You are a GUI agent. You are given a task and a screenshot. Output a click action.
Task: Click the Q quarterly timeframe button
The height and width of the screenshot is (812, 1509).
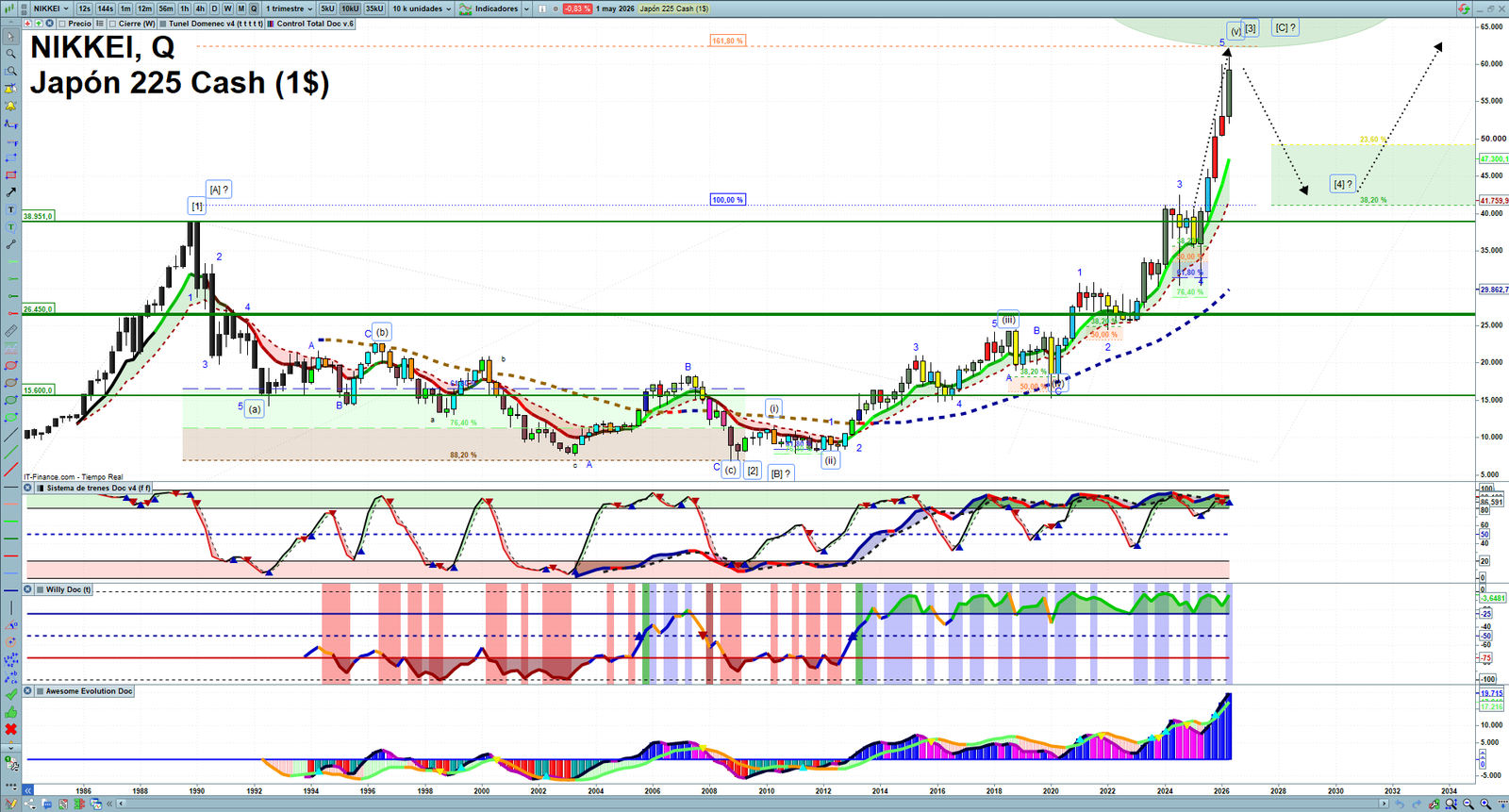tap(254, 8)
